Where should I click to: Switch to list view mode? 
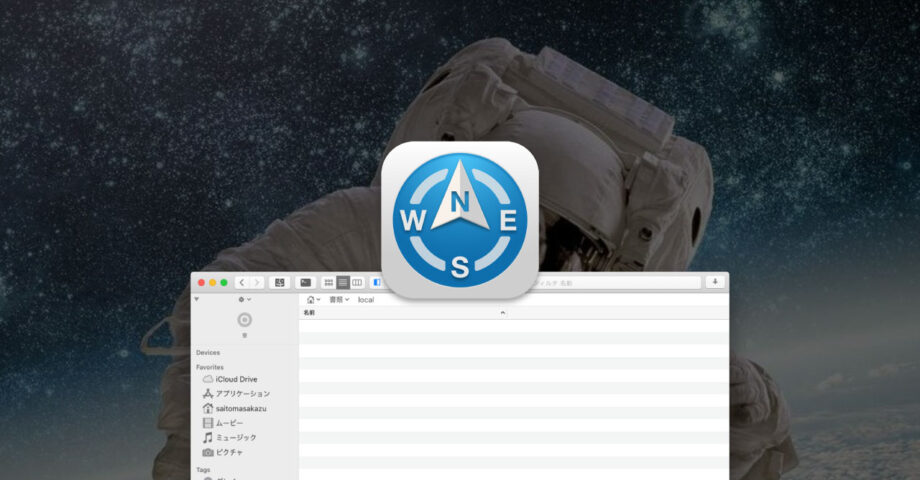(x=343, y=283)
